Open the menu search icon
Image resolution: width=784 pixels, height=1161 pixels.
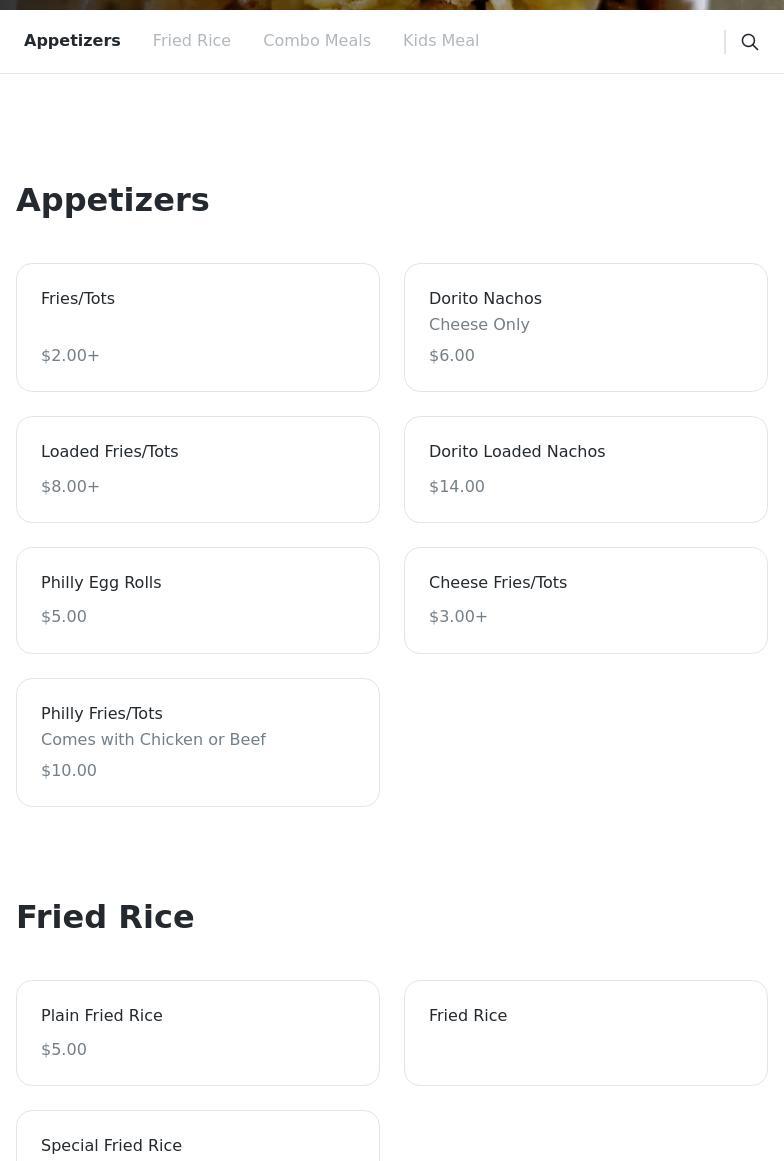pyautogui.click(x=749, y=41)
